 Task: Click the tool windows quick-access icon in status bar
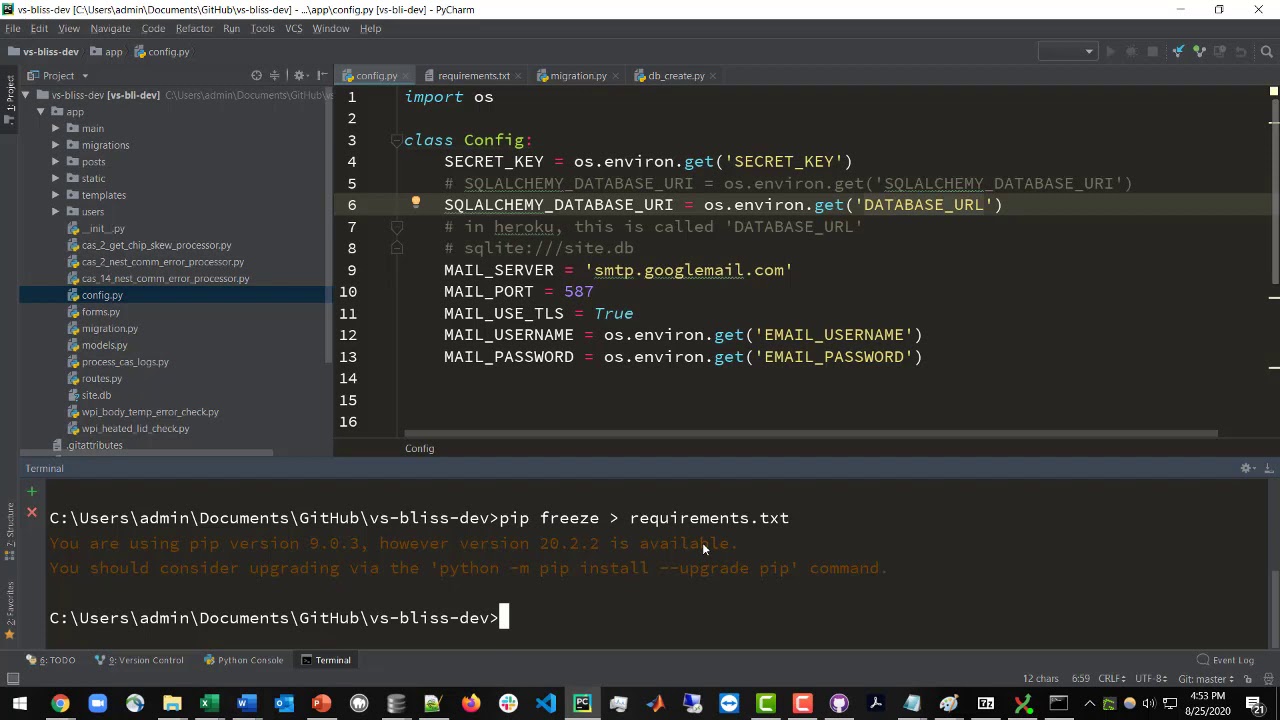[x=13, y=679]
